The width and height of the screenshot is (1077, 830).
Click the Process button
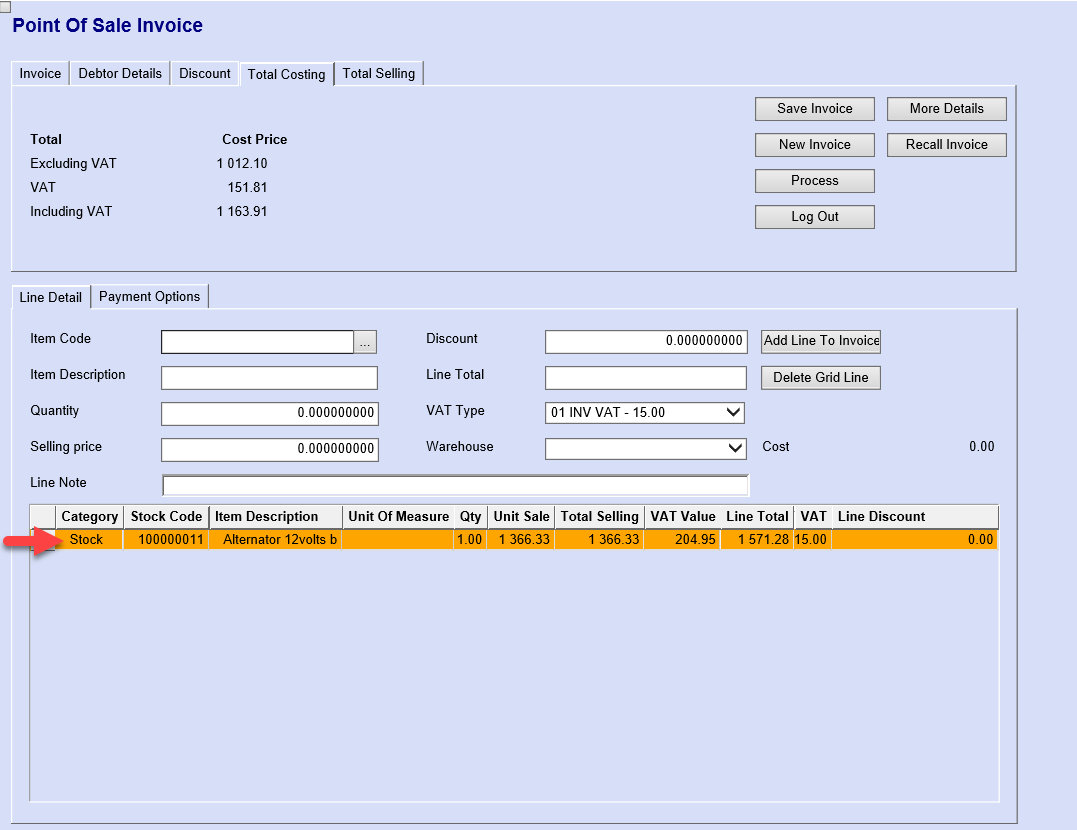pyautogui.click(x=814, y=181)
